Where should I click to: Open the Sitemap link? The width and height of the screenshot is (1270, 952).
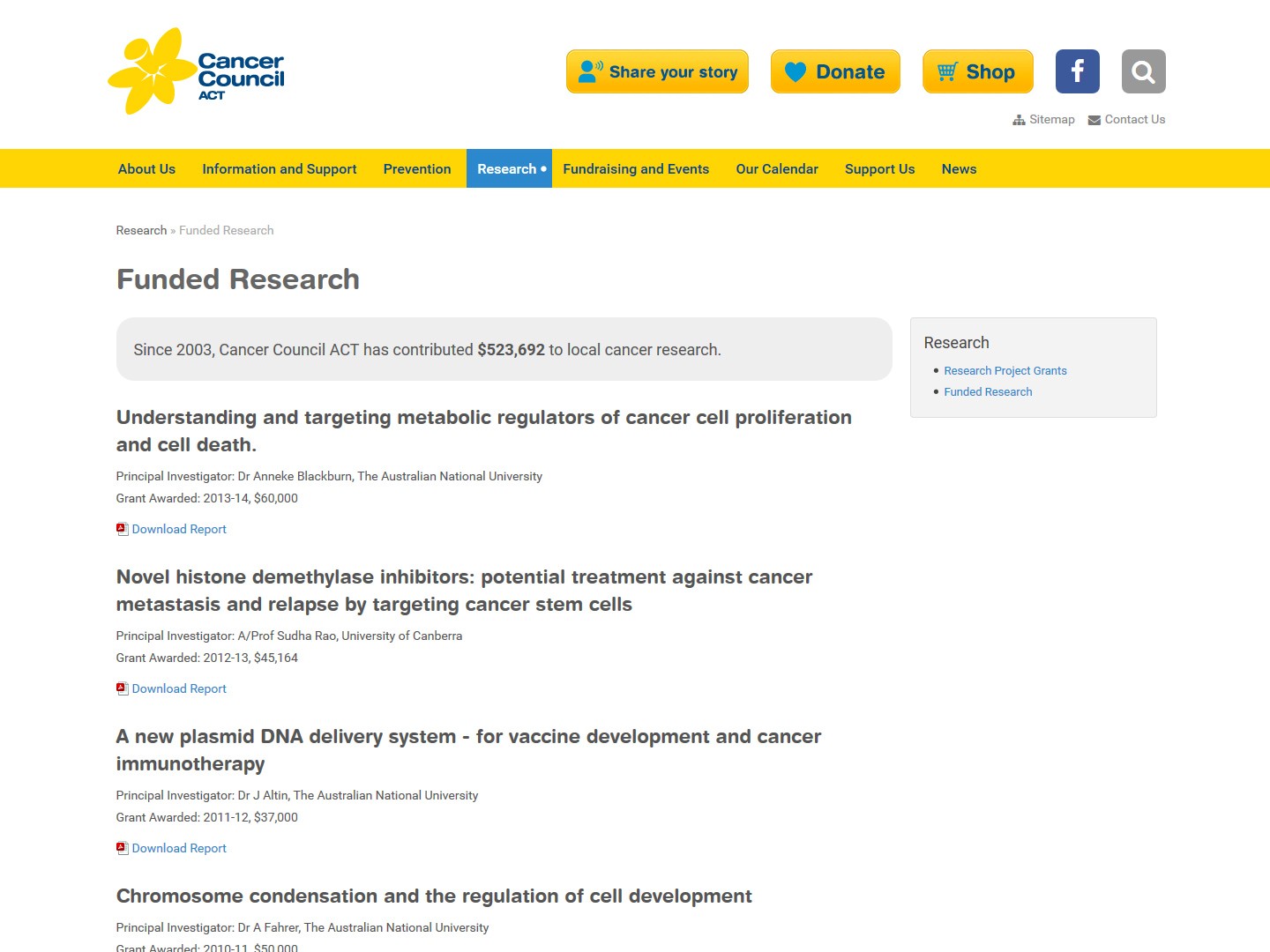(x=1052, y=120)
